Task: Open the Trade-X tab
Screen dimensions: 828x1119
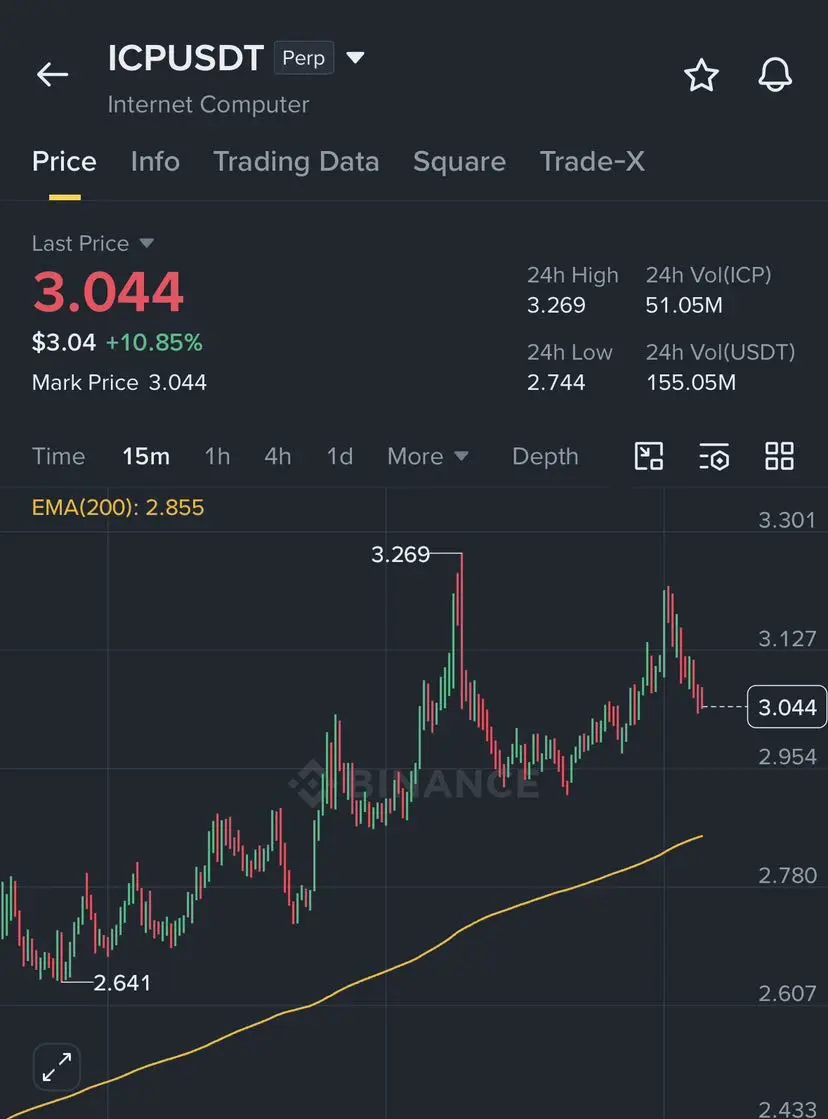Action: pyautogui.click(x=592, y=162)
